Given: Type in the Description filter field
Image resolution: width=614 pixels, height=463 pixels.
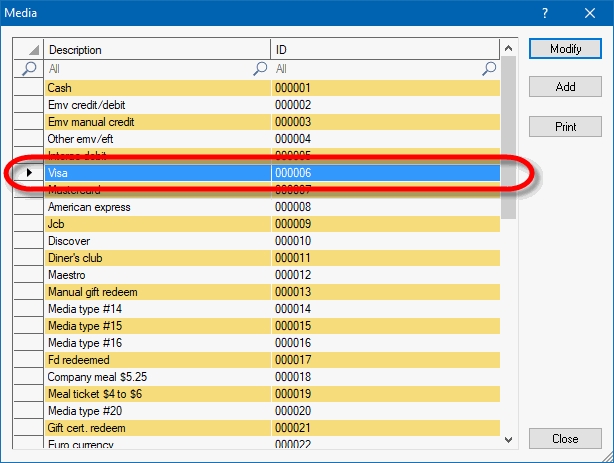Looking at the screenshot, I should click(x=148, y=69).
